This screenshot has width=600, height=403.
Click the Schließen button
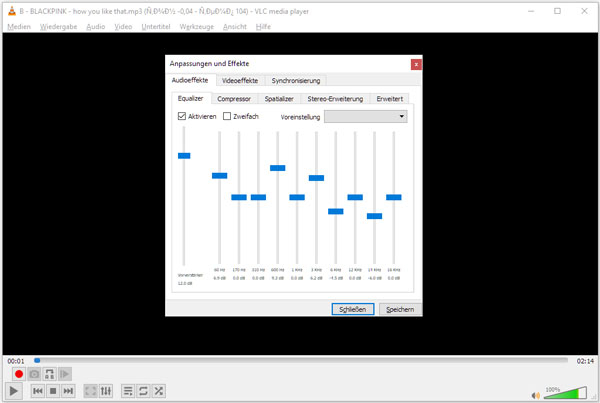point(354,310)
